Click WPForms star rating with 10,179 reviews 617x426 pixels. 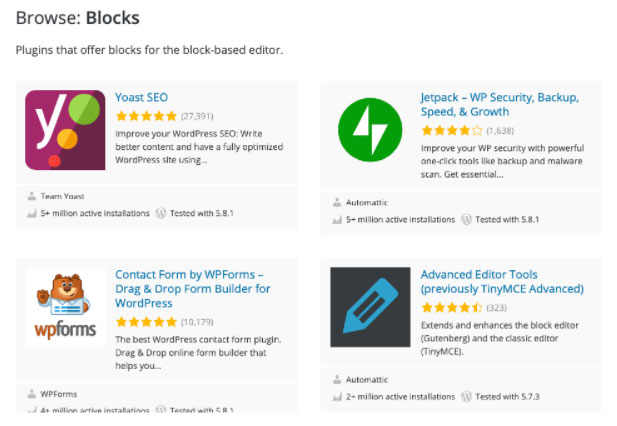pyautogui.click(x=146, y=322)
